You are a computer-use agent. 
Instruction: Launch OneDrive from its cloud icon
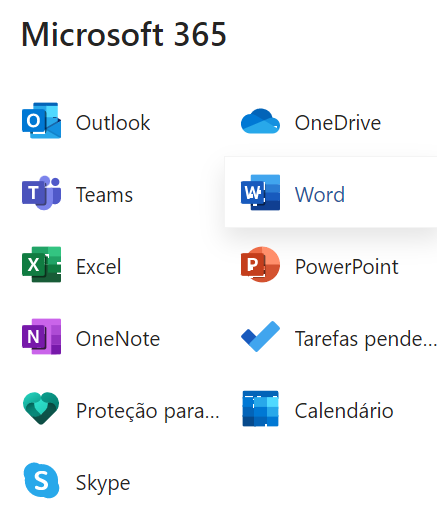click(260, 121)
